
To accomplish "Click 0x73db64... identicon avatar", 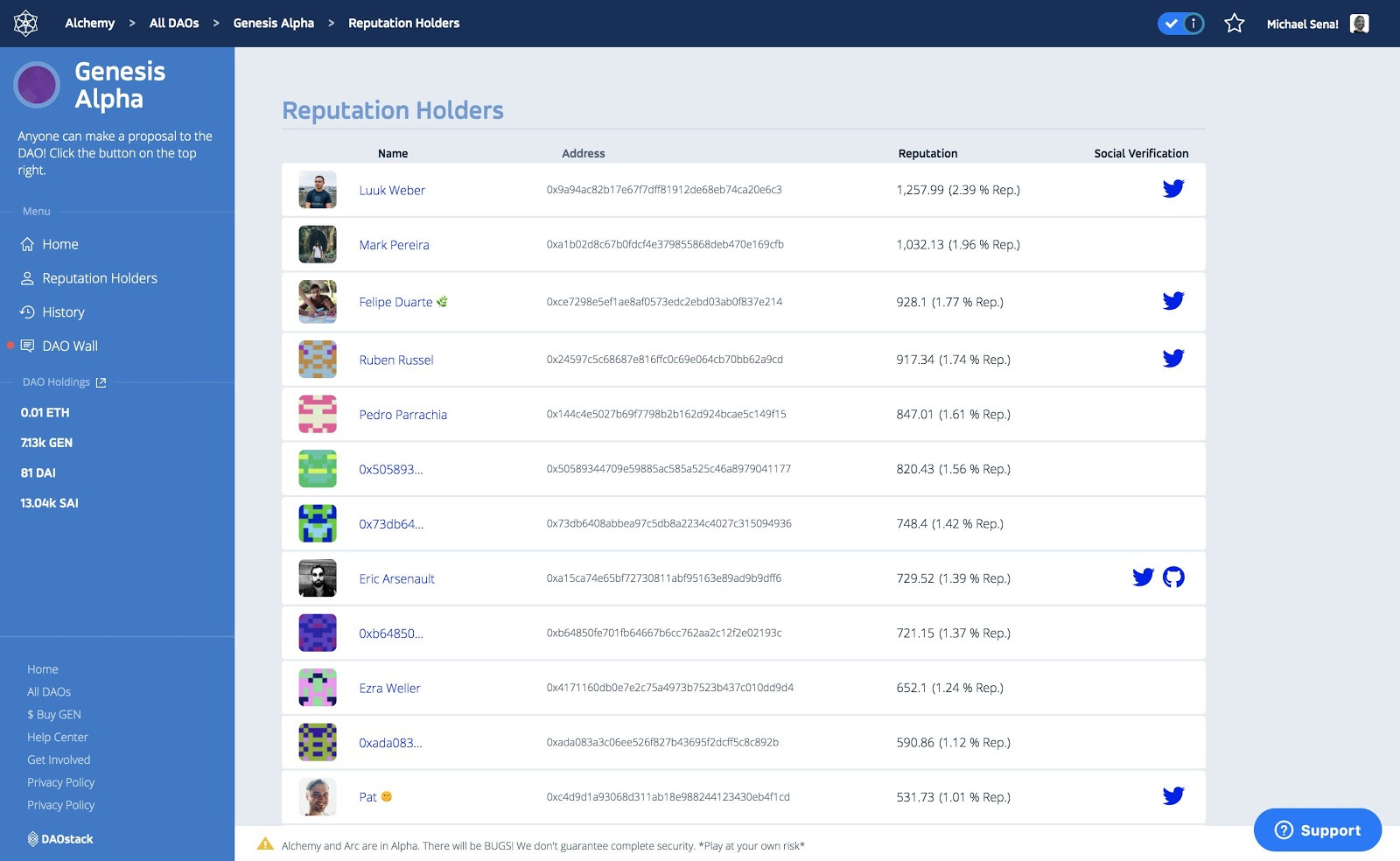I will (318, 523).
